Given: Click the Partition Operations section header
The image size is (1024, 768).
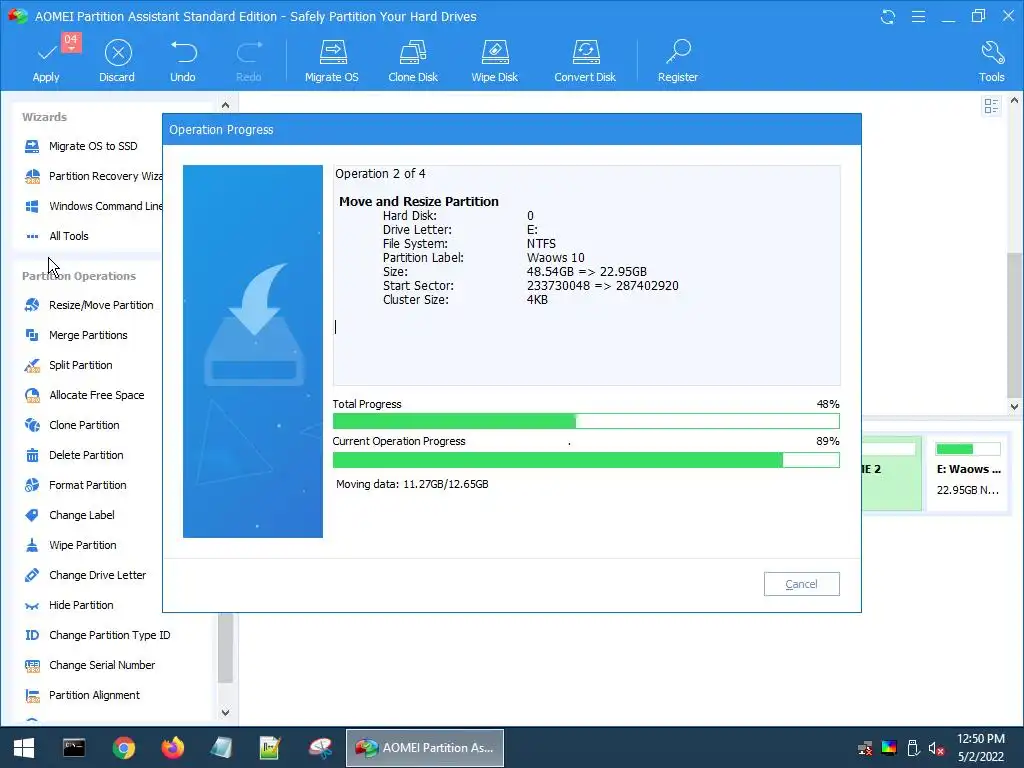Looking at the screenshot, I should [79, 276].
